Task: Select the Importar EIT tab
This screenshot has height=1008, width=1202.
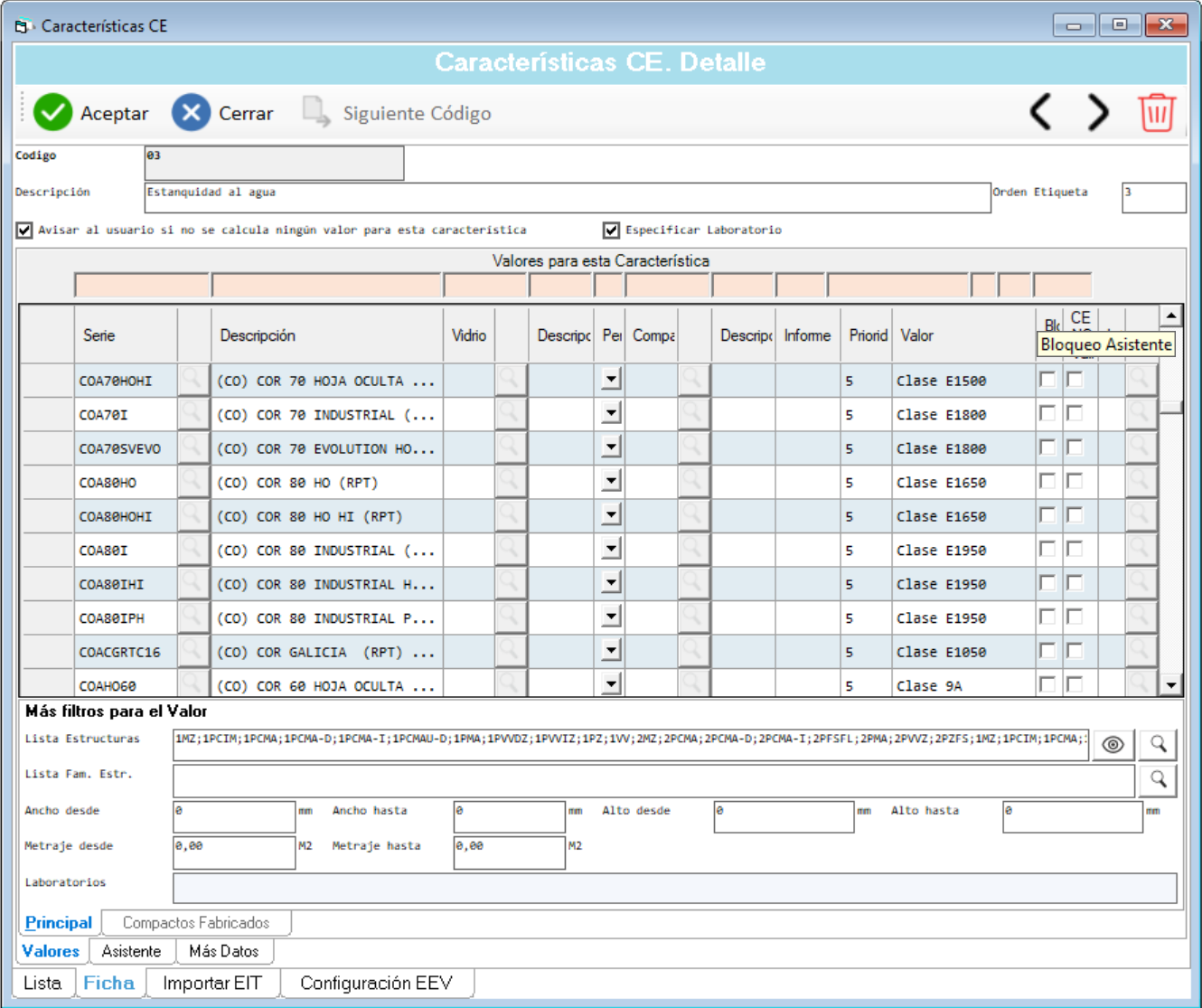Action: click(212, 984)
